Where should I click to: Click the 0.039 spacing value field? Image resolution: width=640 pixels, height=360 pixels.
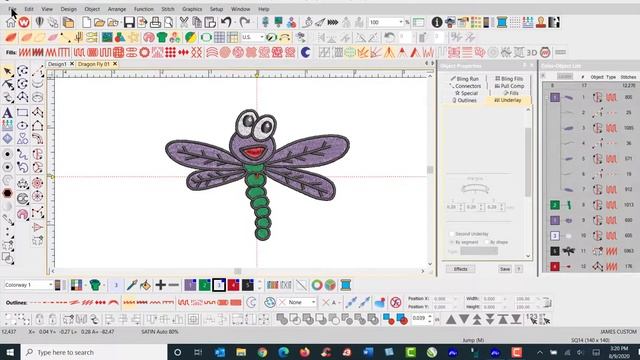[419, 318]
